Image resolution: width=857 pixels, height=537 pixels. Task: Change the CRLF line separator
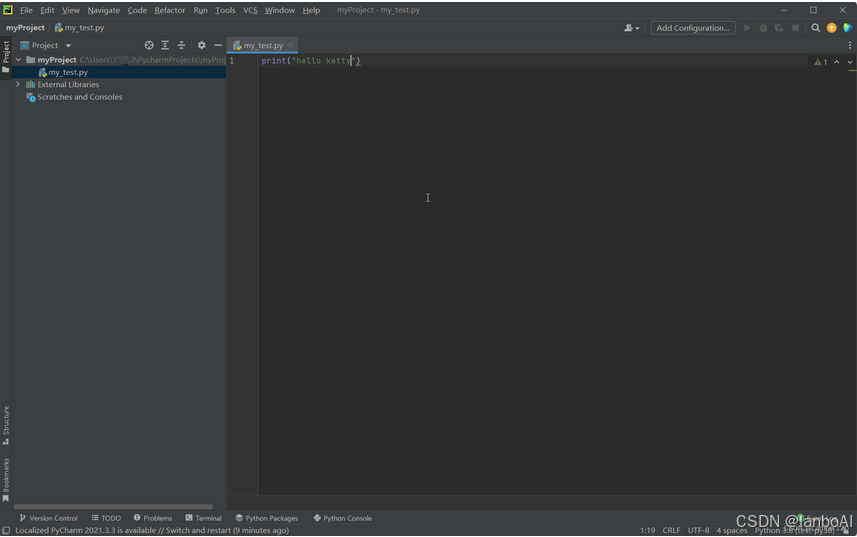coord(671,530)
